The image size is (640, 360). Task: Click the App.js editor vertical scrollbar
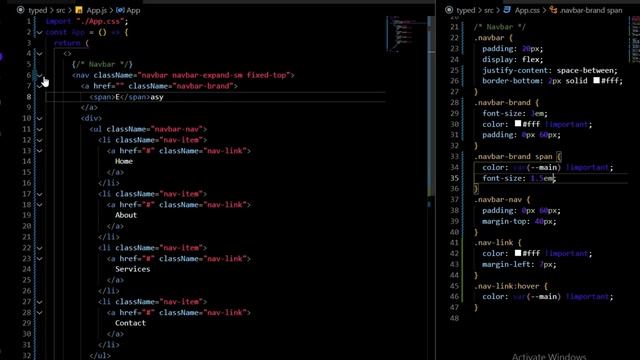click(431, 106)
